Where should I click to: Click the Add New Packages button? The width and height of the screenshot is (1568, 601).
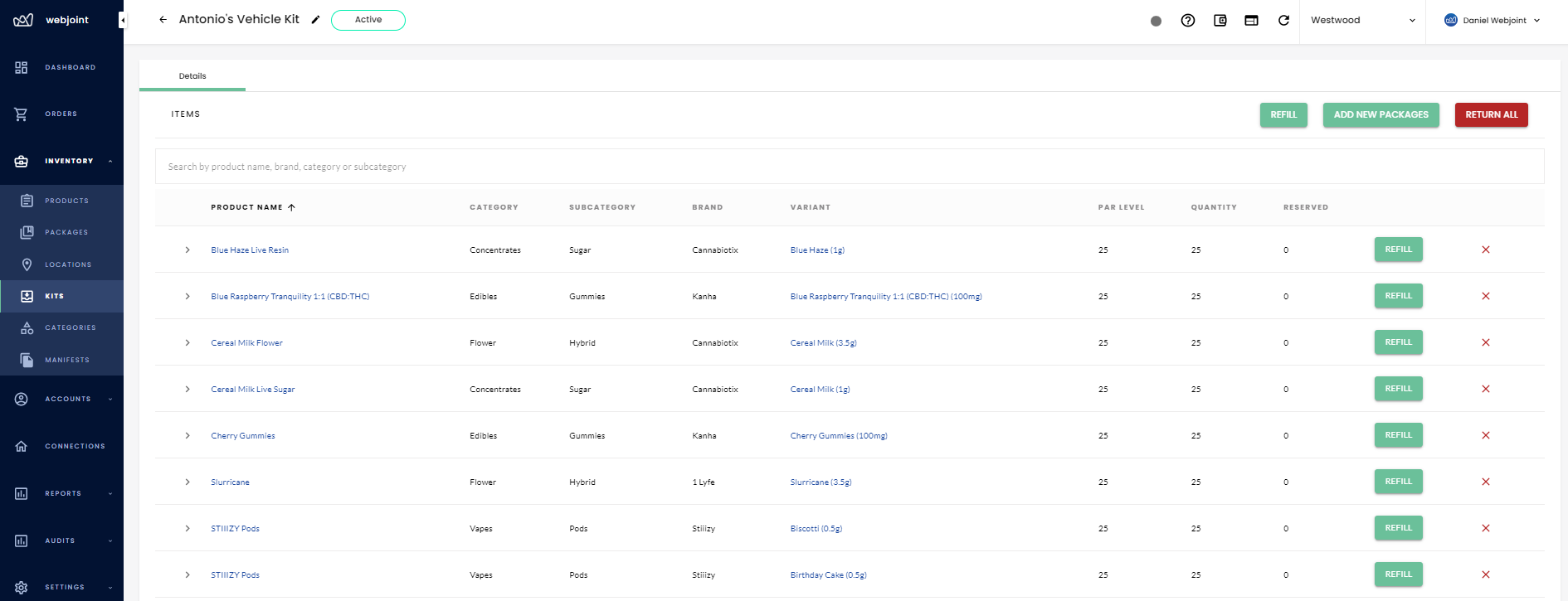click(x=1381, y=115)
